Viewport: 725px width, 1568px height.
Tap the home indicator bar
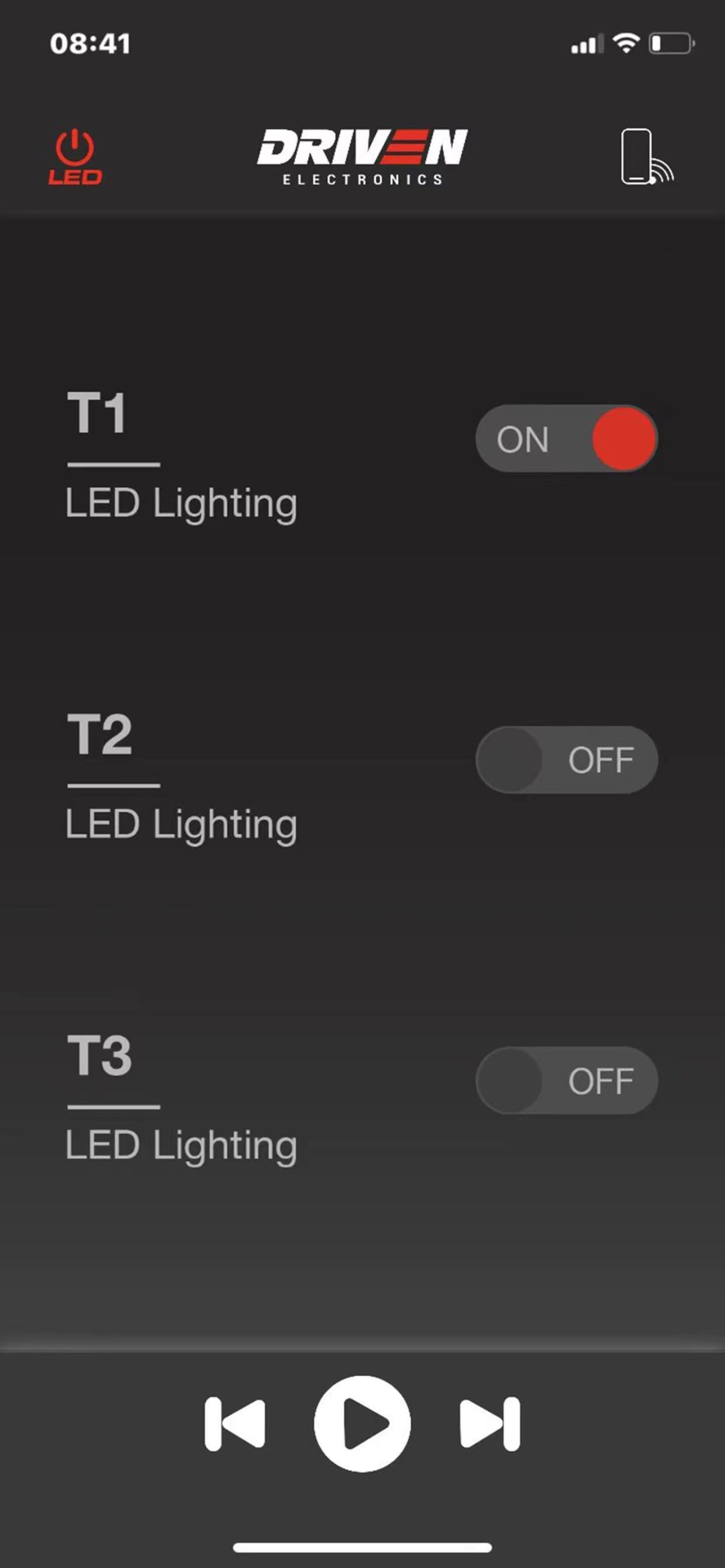coord(362,1548)
